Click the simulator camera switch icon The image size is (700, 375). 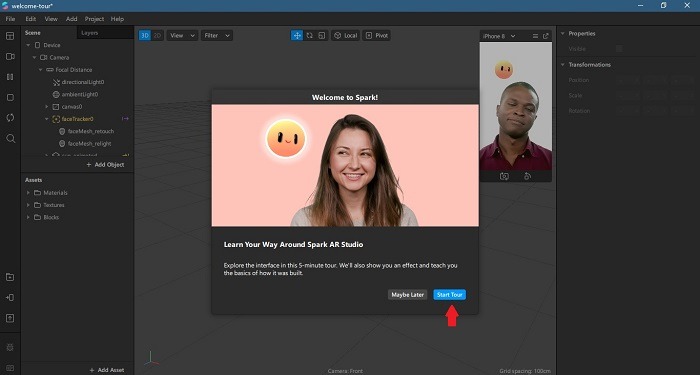pos(504,176)
